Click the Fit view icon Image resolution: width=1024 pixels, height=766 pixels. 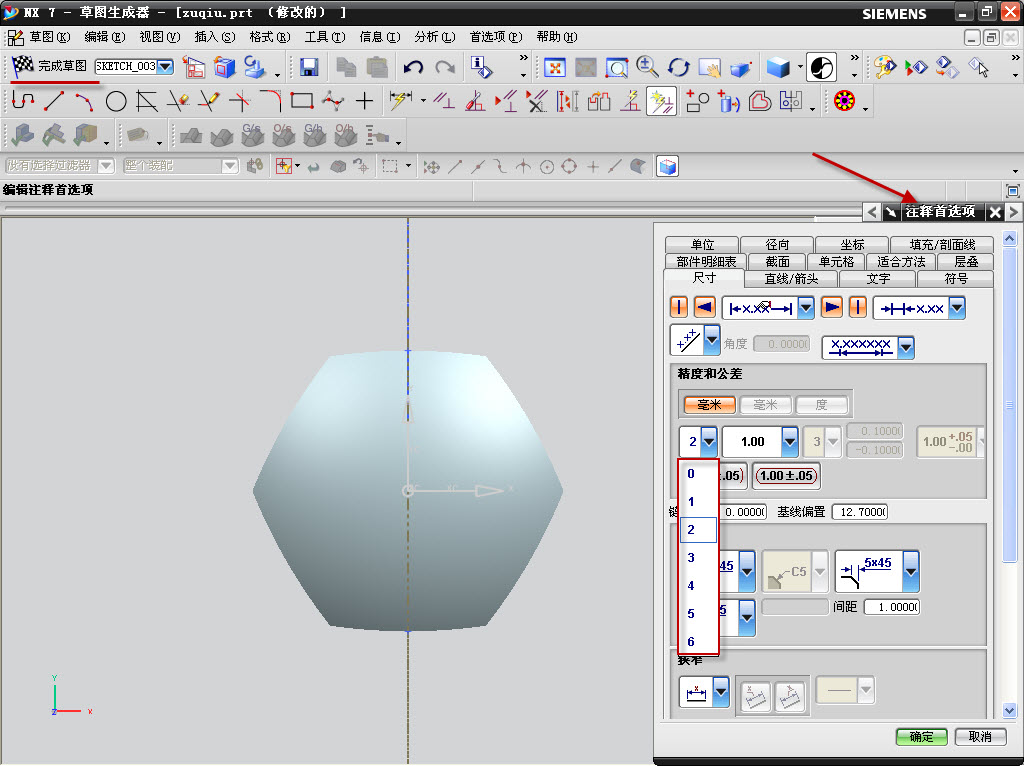pos(554,67)
